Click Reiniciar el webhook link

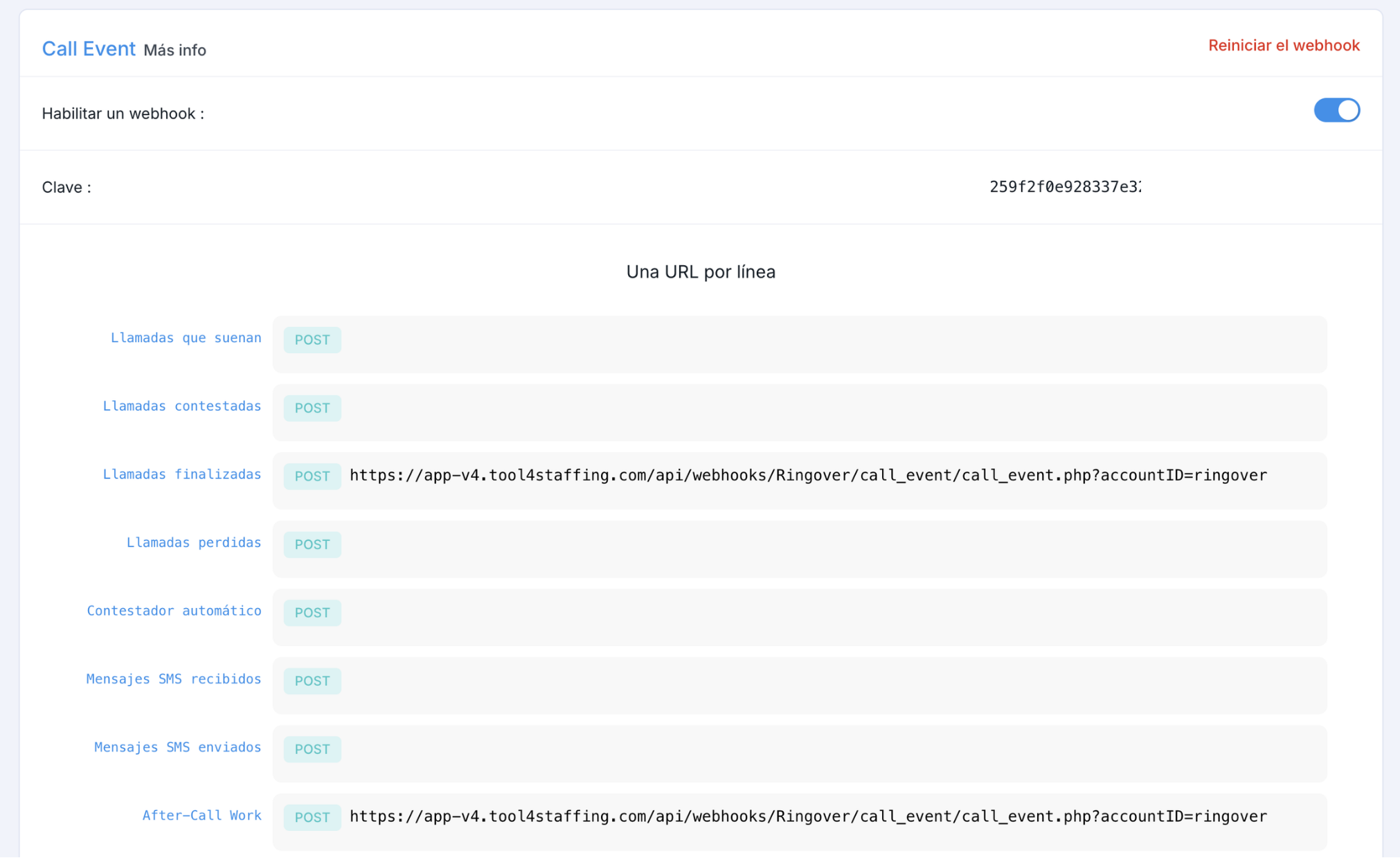pyautogui.click(x=1284, y=46)
